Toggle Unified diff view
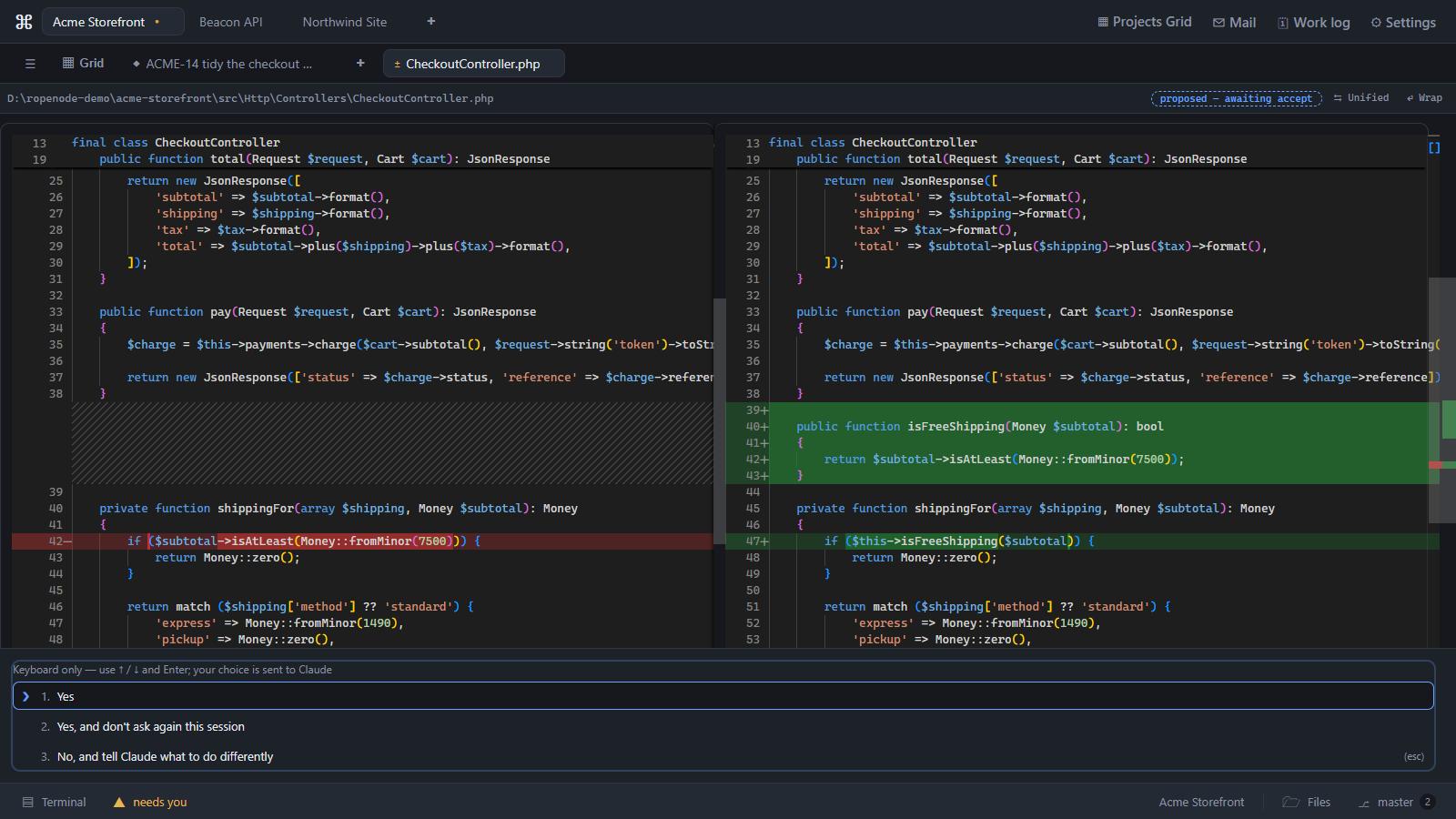Screen dimensions: 1456x819 pos(1361,97)
